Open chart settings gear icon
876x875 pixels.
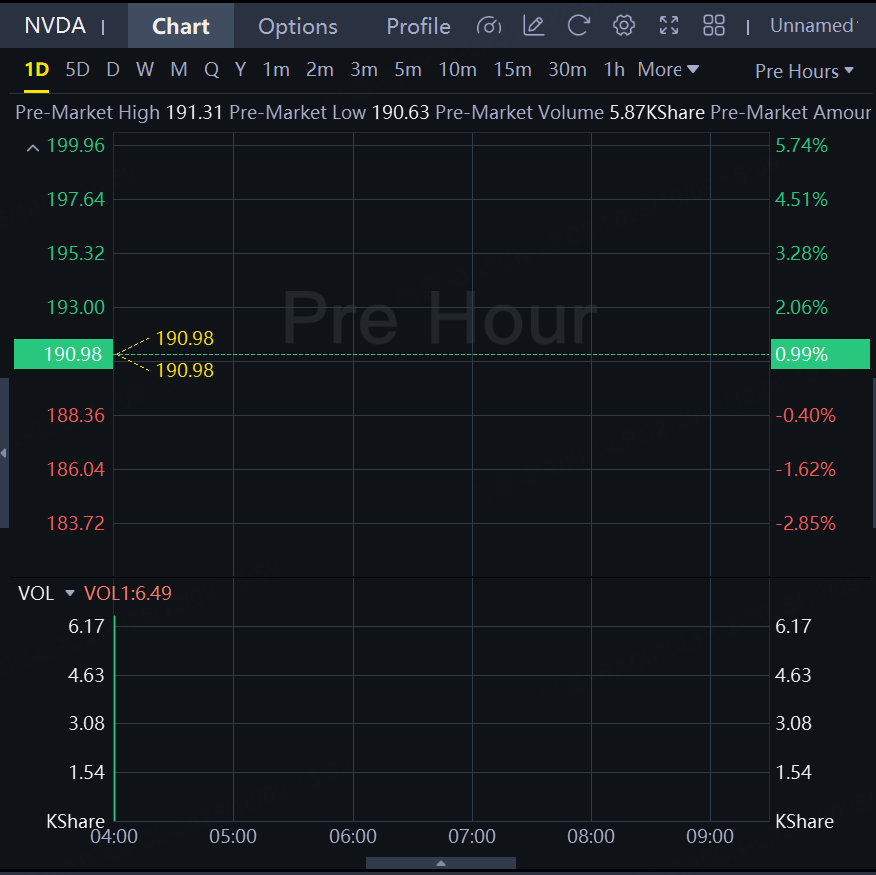point(624,26)
